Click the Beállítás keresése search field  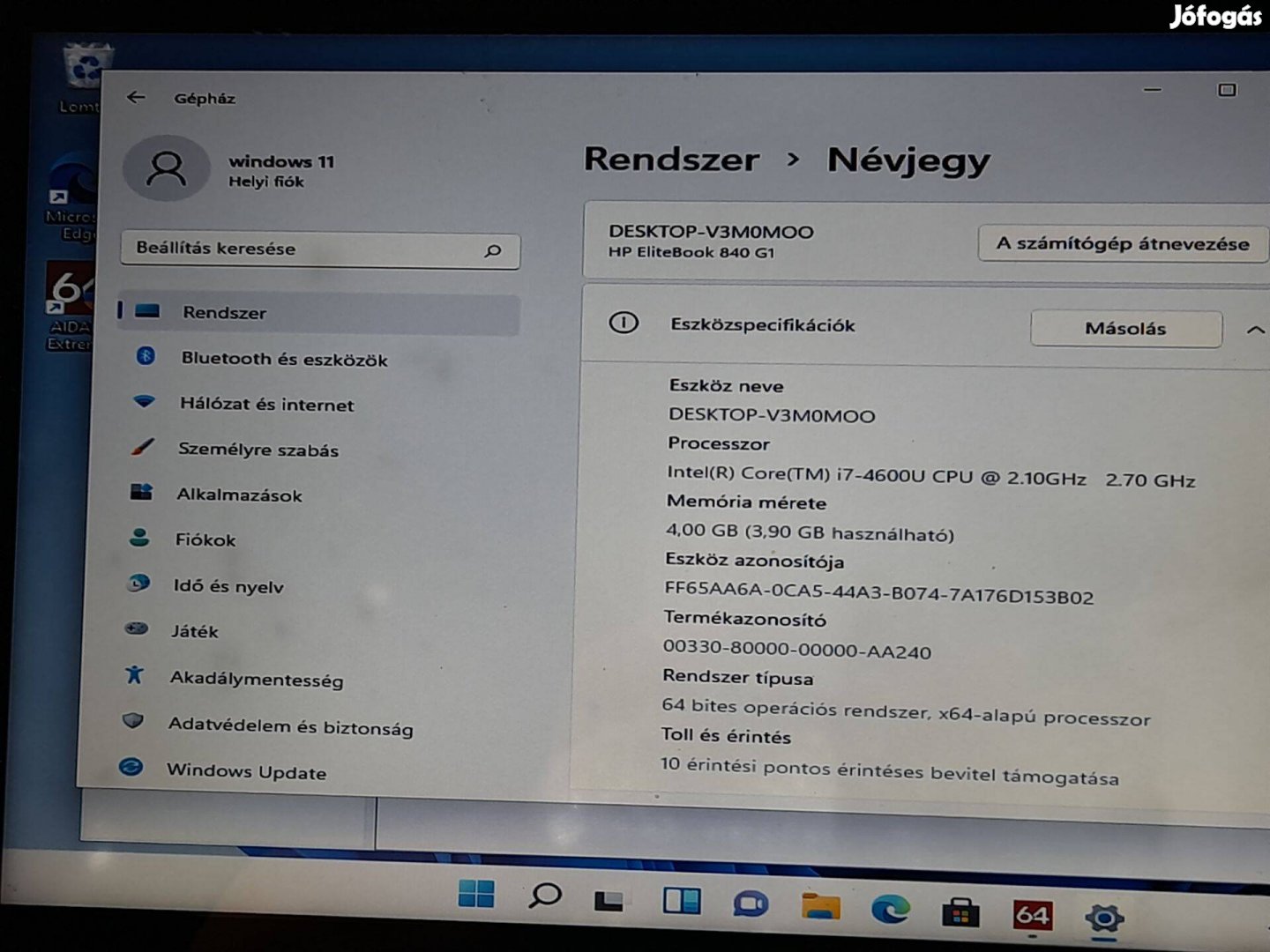[320, 249]
